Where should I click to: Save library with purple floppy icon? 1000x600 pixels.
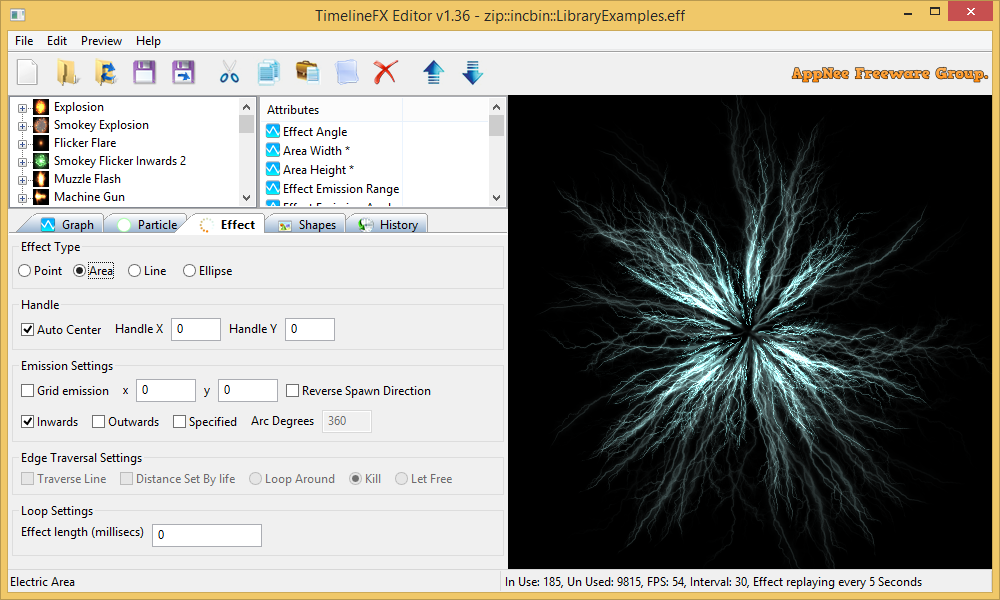tap(144, 72)
